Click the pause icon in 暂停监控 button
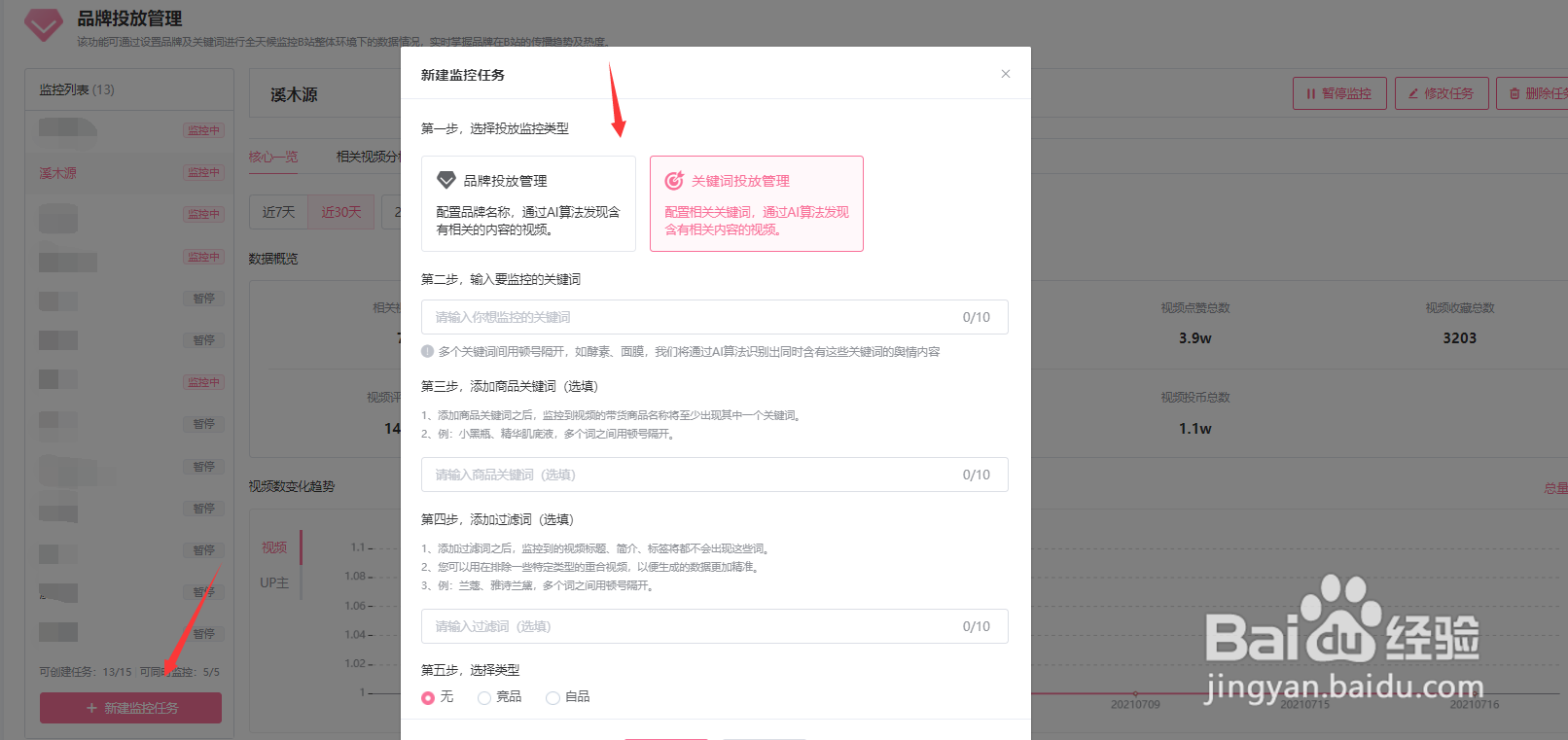The width and height of the screenshot is (1568, 740). [x=1311, y=94]
